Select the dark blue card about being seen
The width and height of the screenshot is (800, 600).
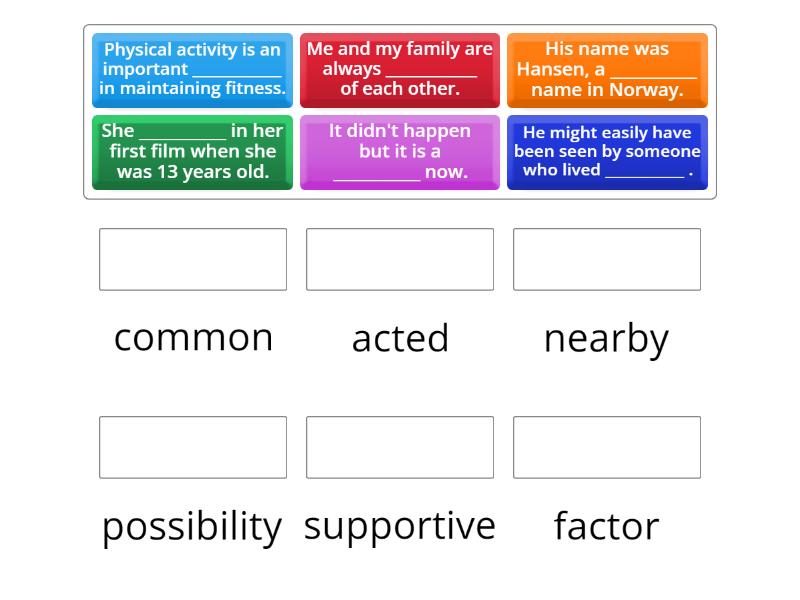[x=607, y=152]
